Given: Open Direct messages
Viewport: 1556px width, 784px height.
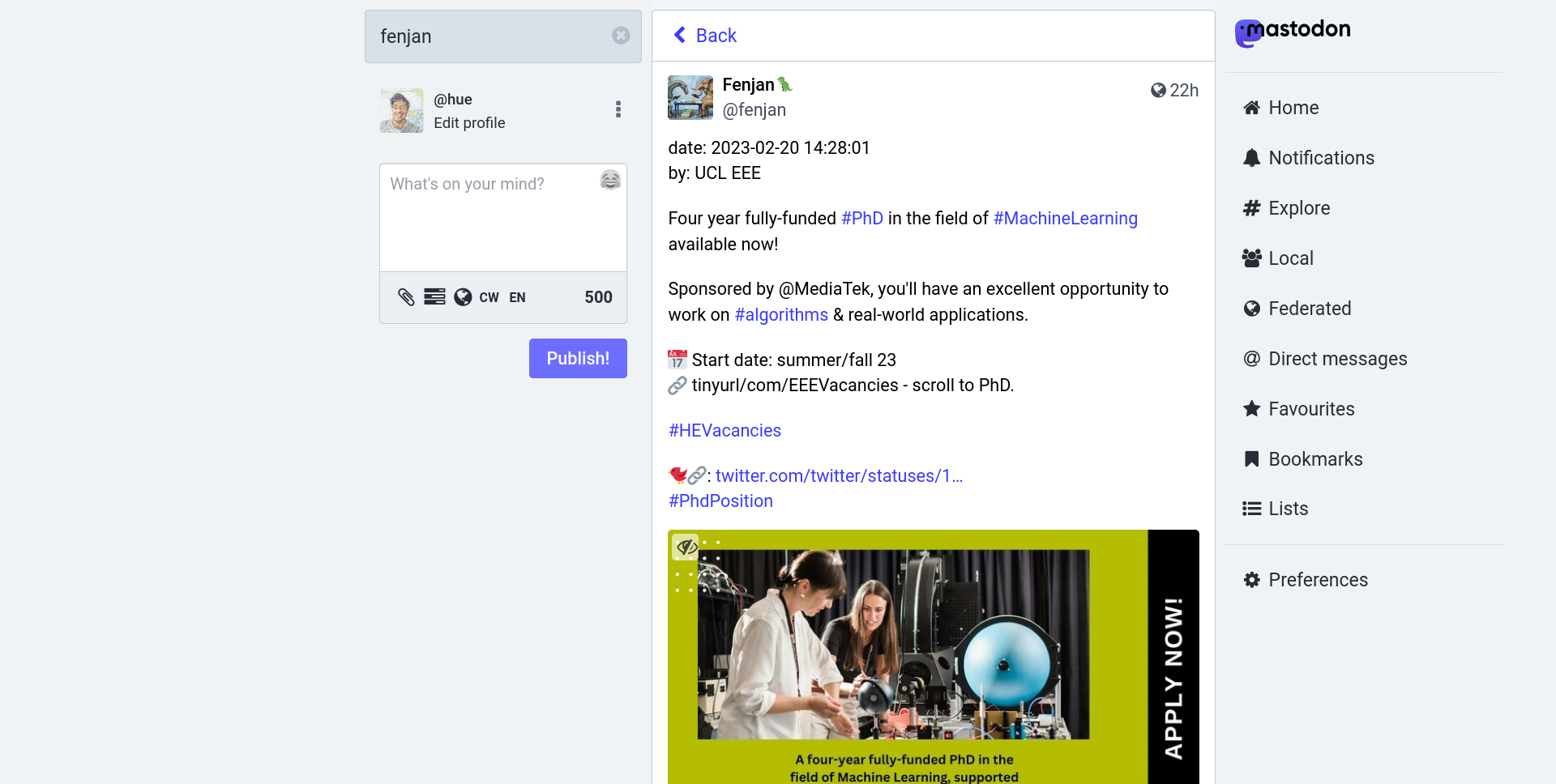Looking at the screenshot, I should (x=1325, y=359).
